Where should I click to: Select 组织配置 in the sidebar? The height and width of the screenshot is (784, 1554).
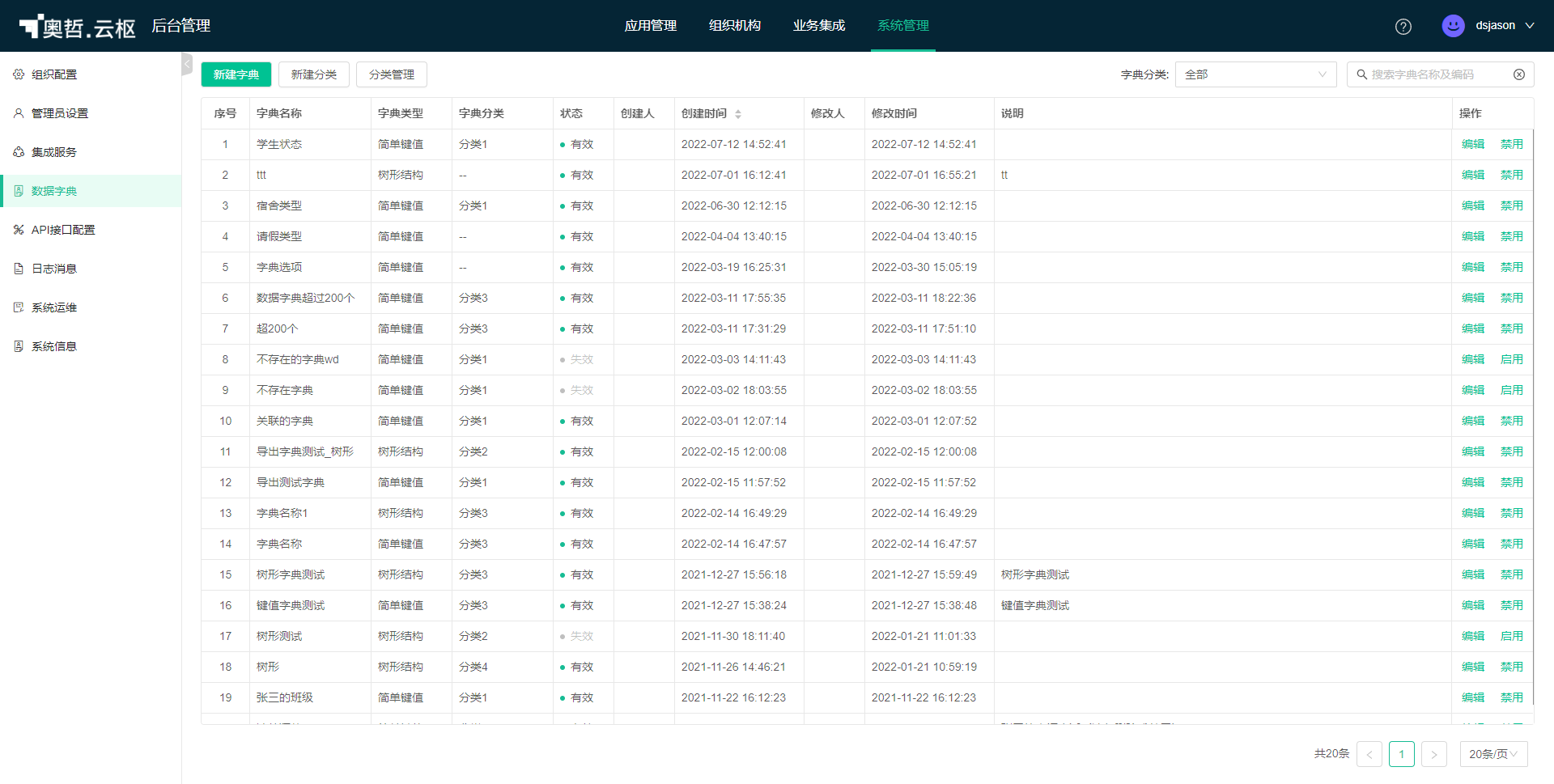[91, 74]
